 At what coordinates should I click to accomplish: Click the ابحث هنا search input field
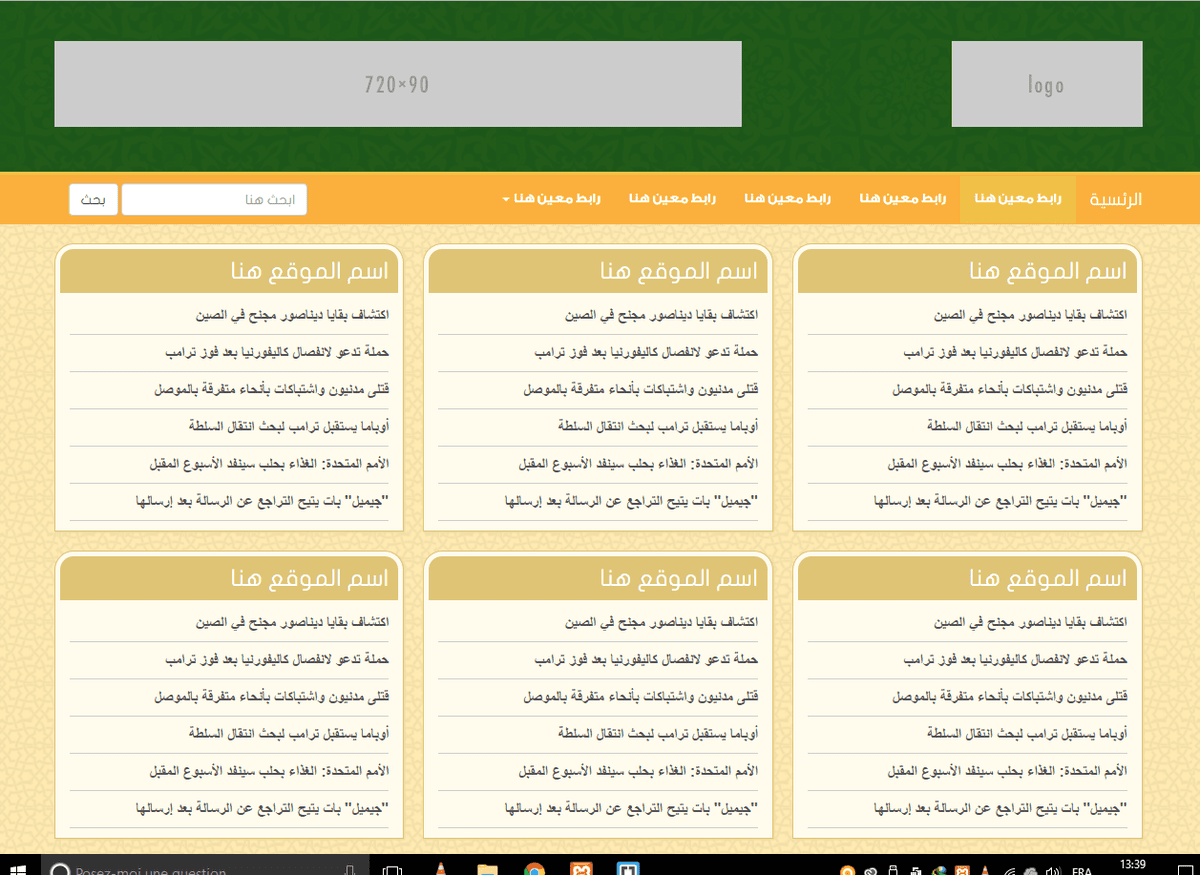214,200
